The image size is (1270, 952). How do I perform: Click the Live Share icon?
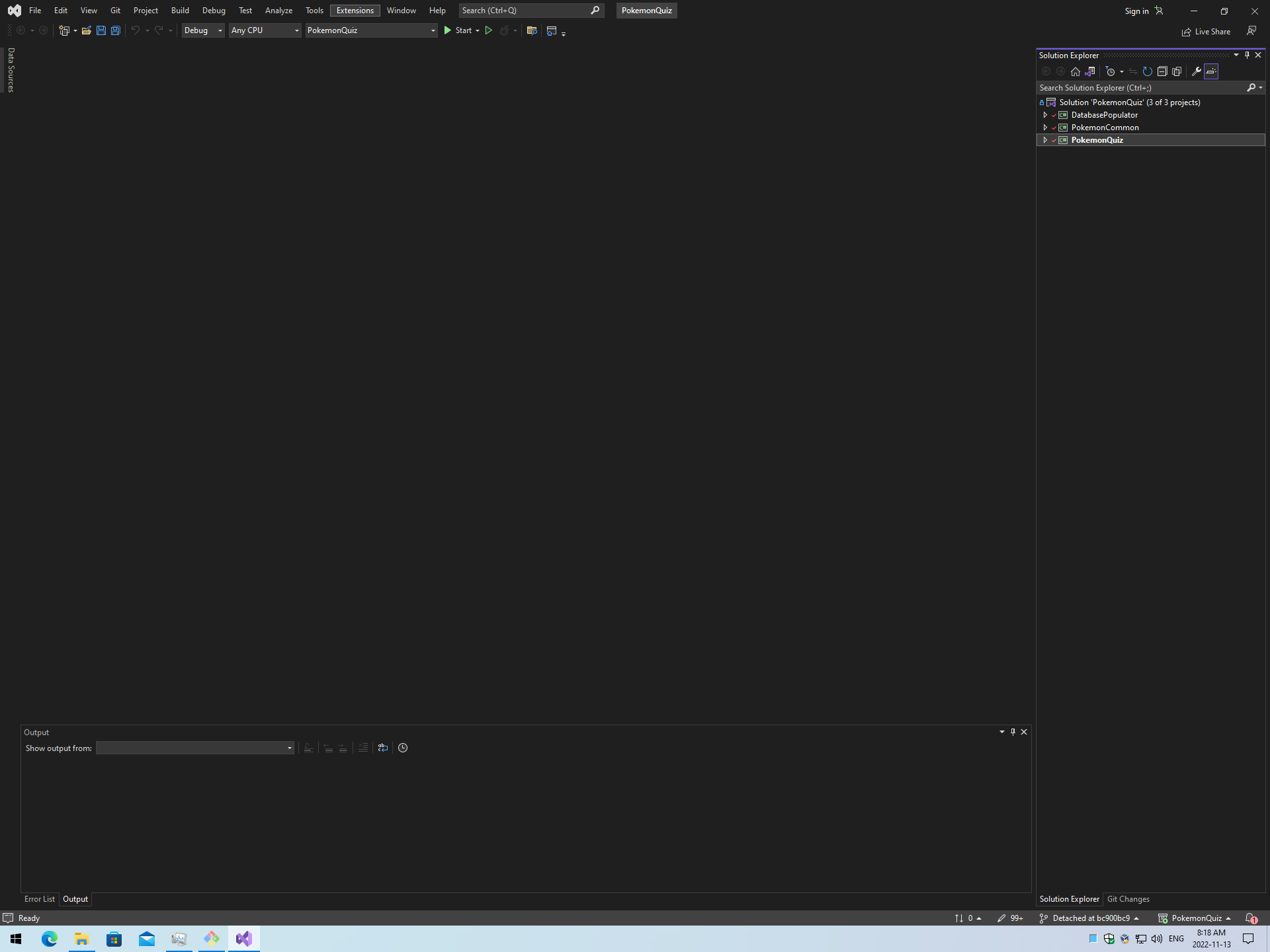[x=1187, y=32]
